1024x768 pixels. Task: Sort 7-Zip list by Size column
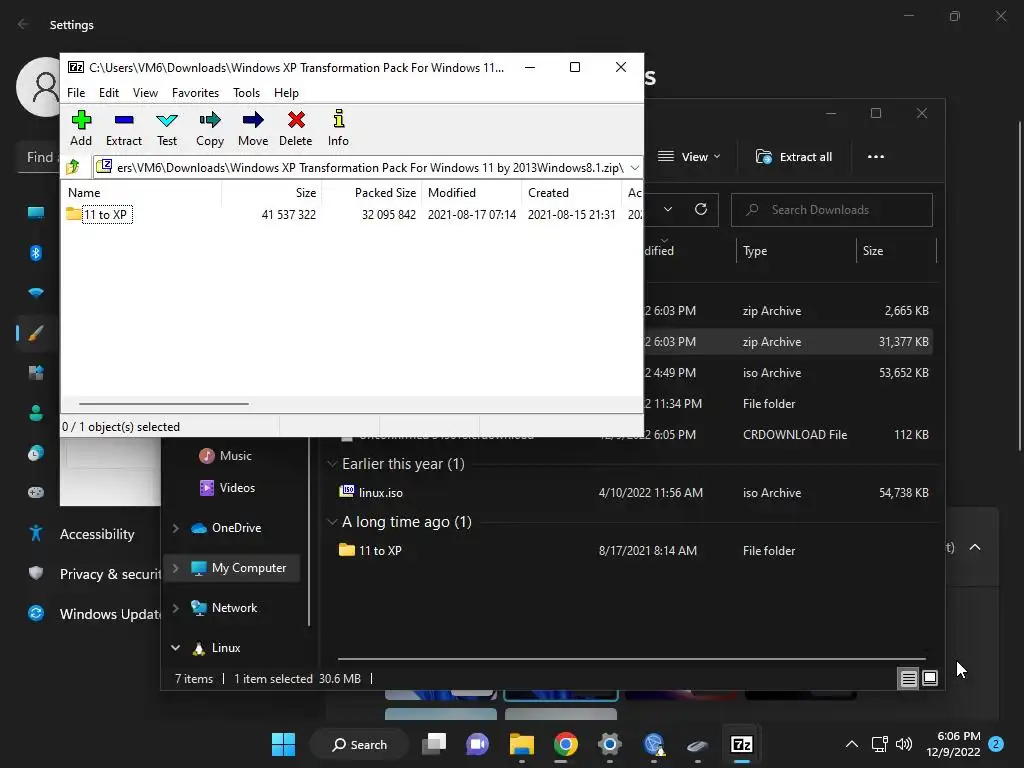tap(271, 193)
